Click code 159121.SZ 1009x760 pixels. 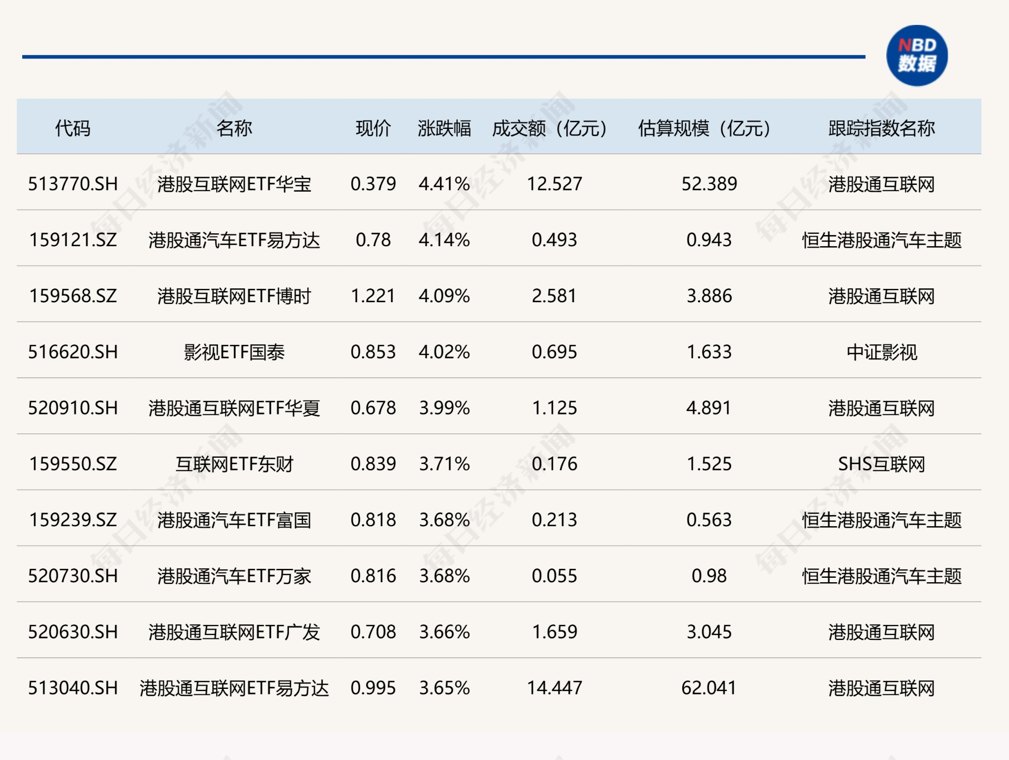click(x=73, y=240)
